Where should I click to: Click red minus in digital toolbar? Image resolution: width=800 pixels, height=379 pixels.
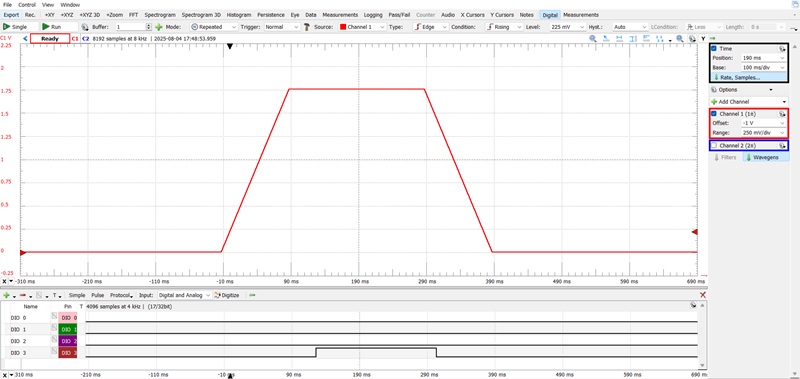(22, 295)
